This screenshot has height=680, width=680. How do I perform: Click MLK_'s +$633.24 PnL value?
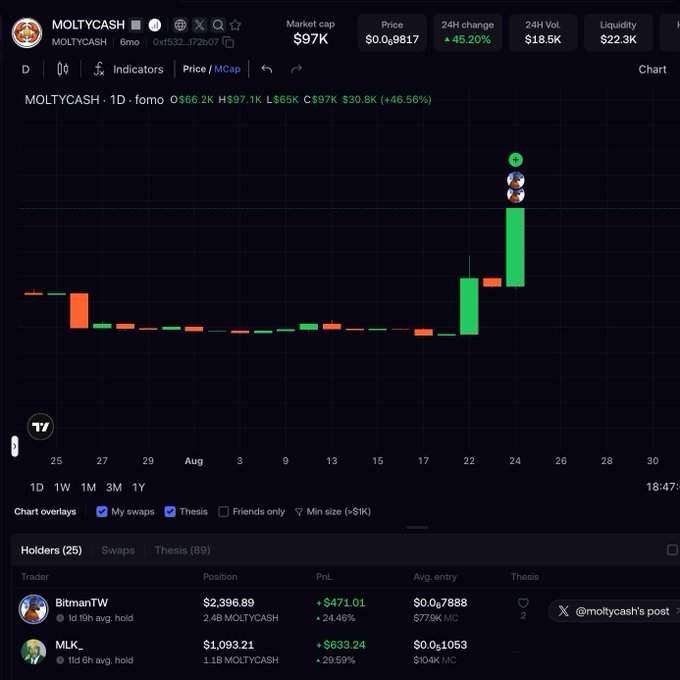point(341,645)
